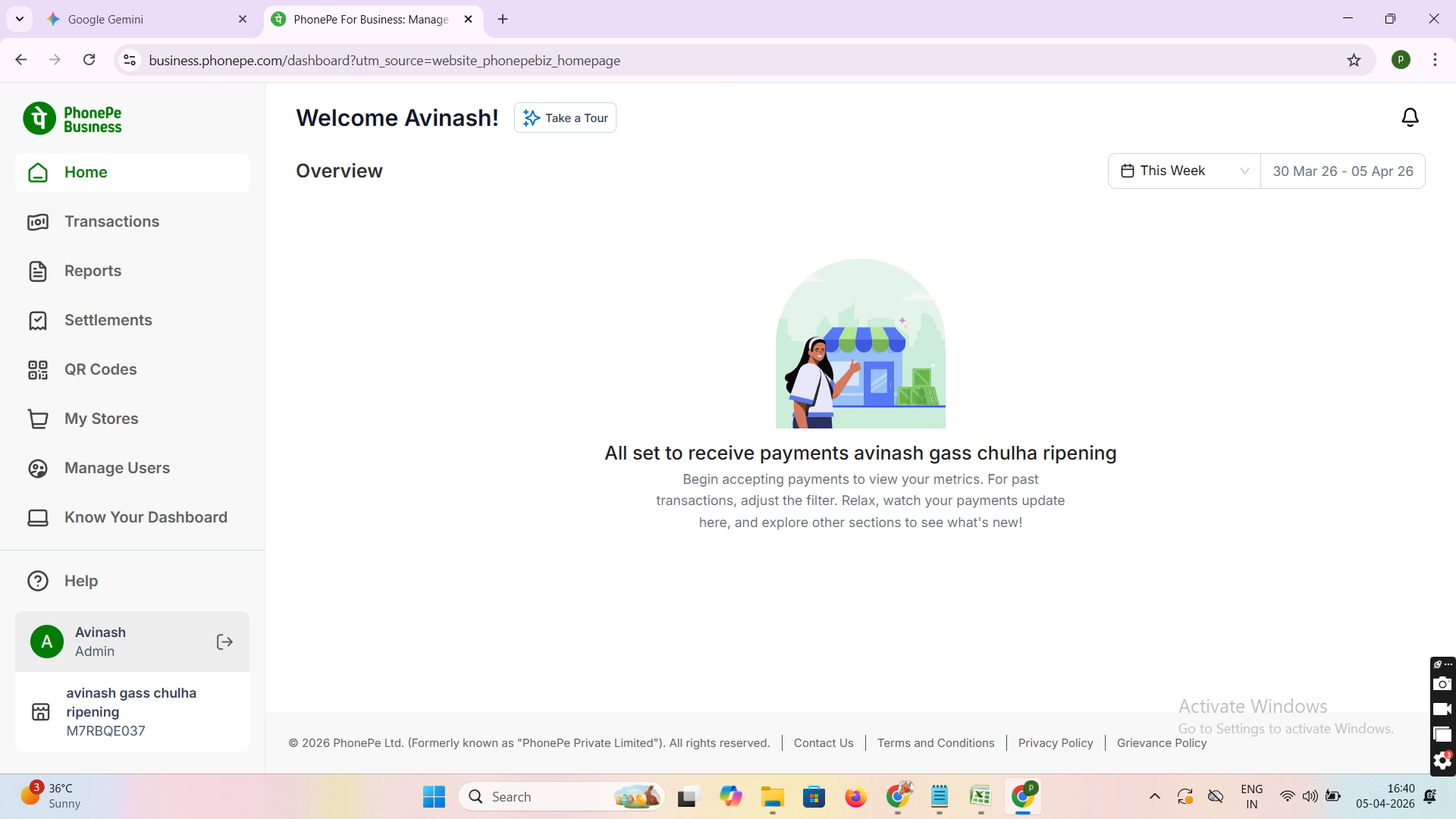Open the Chrome three-dot menu
Viewport: 1456px width, 819px height.
click(x=1436, y=60)
